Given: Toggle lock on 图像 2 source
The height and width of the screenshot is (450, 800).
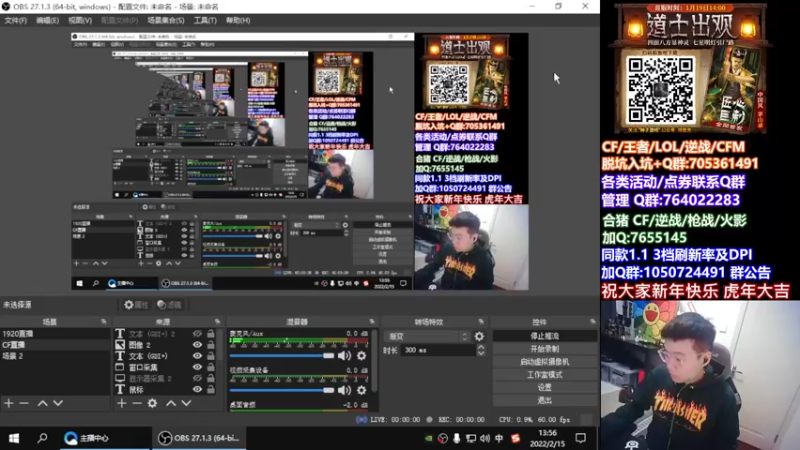Looking at the screenshot, I should [211, 344].
